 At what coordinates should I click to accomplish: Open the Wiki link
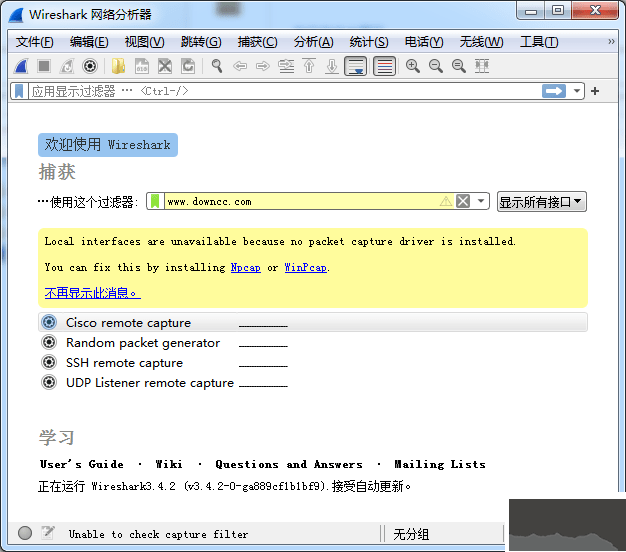pos(169,464)
